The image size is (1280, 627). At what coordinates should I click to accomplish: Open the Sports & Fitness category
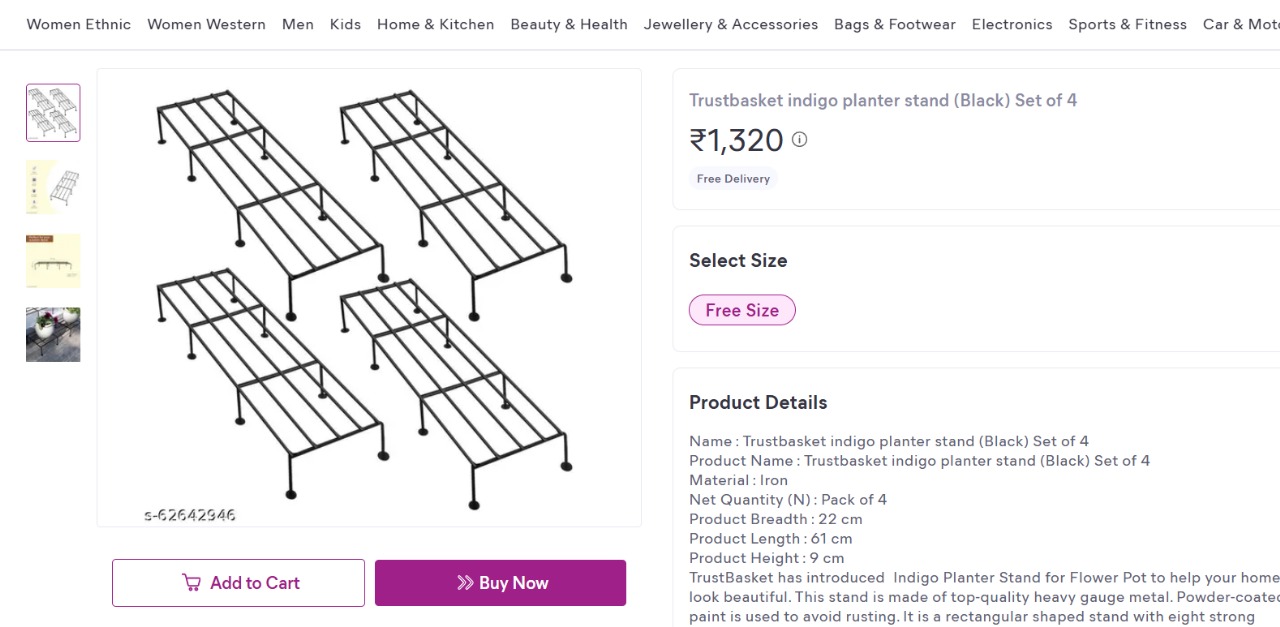pos(1127,24)
